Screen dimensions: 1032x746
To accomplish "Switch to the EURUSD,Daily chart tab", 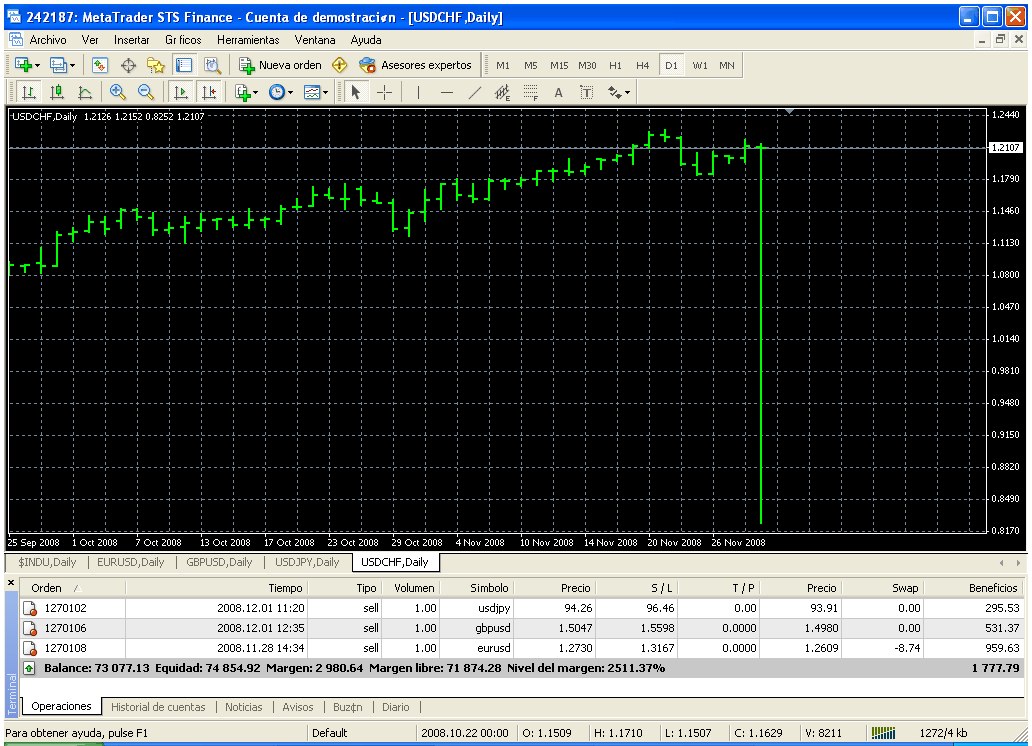I will [131, 562].
